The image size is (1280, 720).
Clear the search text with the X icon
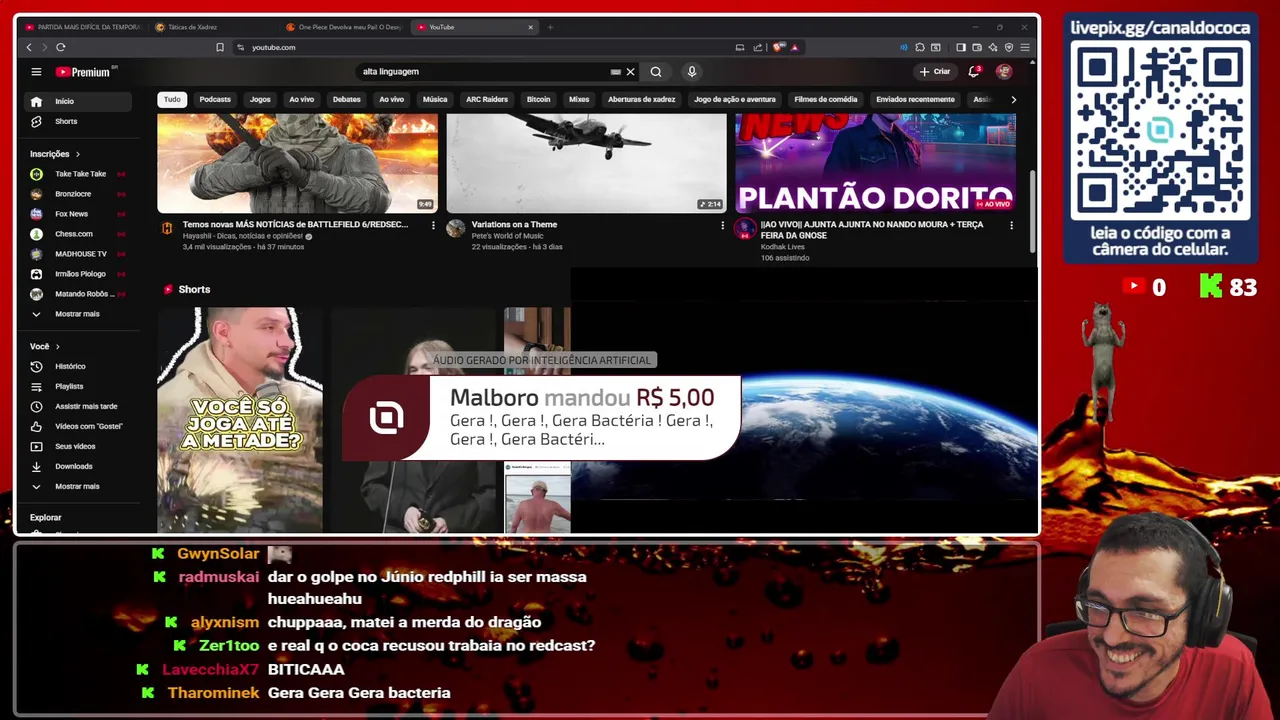(x=630, y=72)
